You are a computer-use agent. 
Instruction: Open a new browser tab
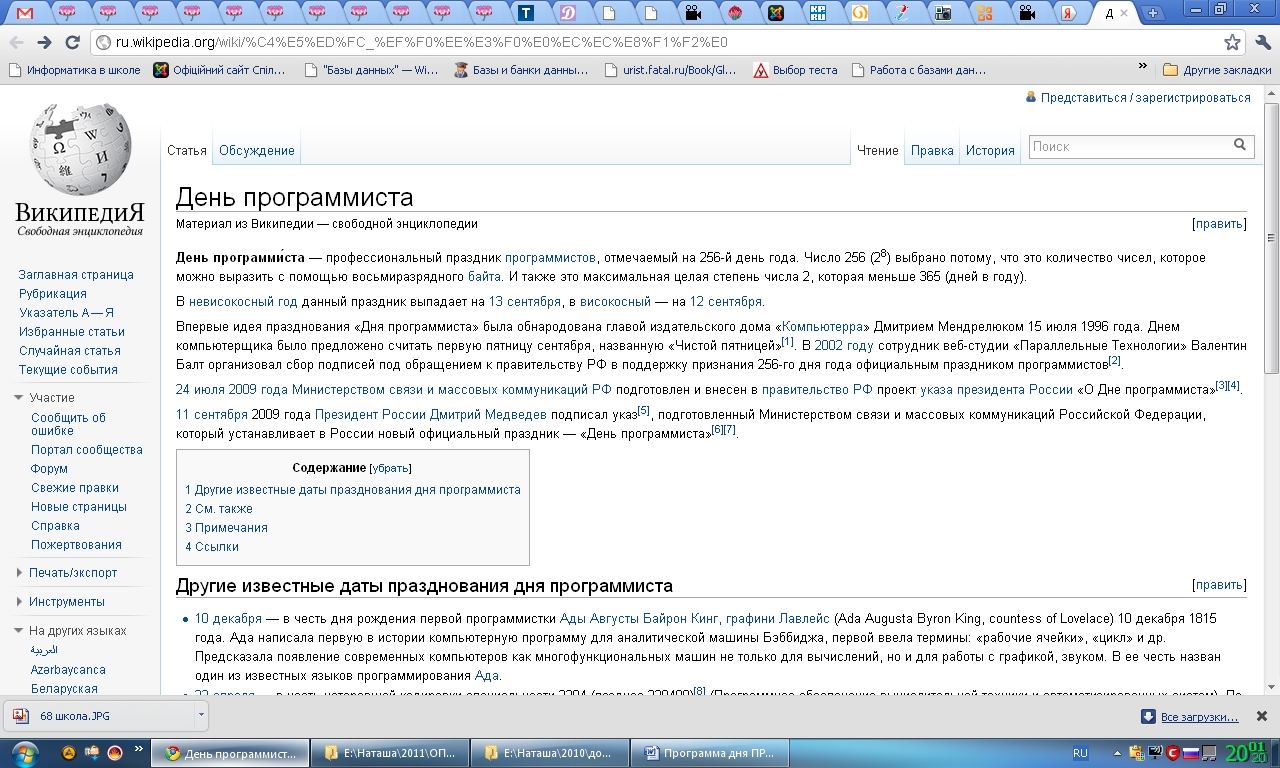pos(1153,13)
